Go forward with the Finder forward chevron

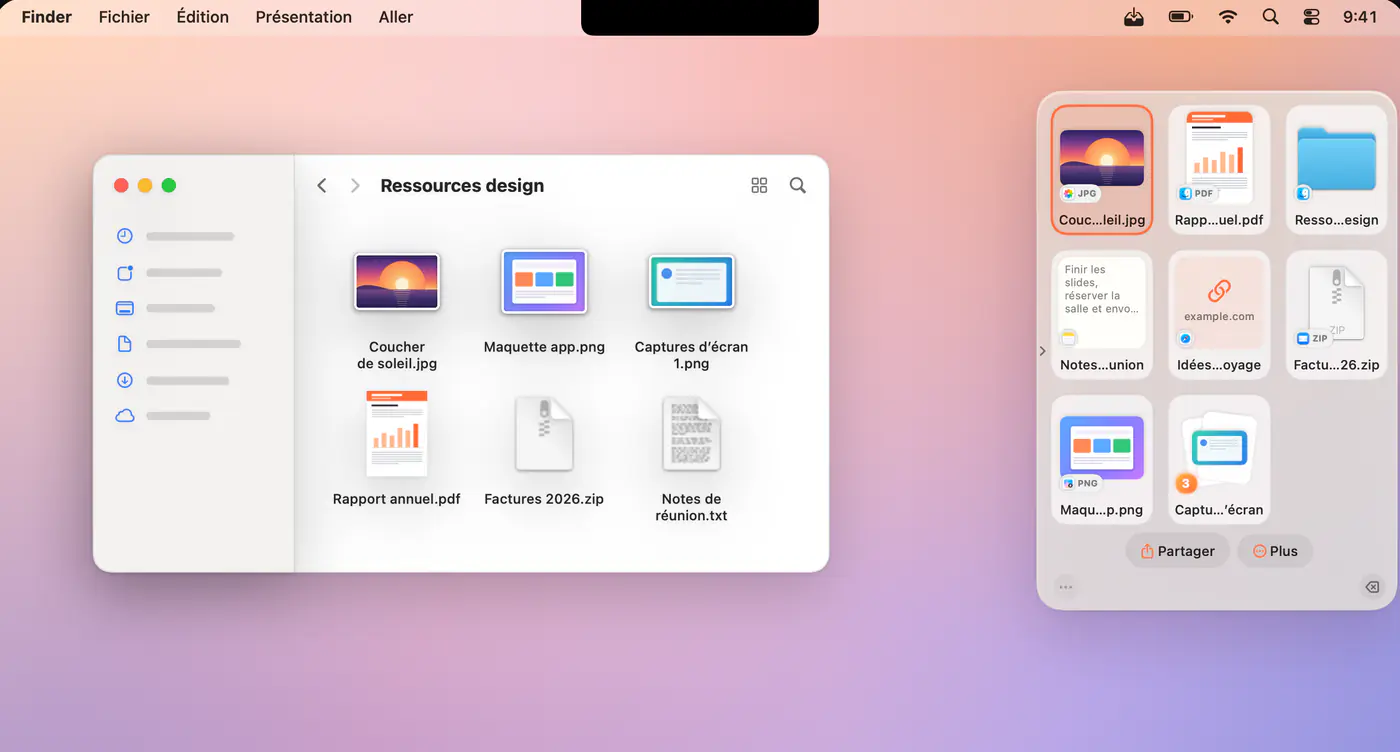[355, 185]
